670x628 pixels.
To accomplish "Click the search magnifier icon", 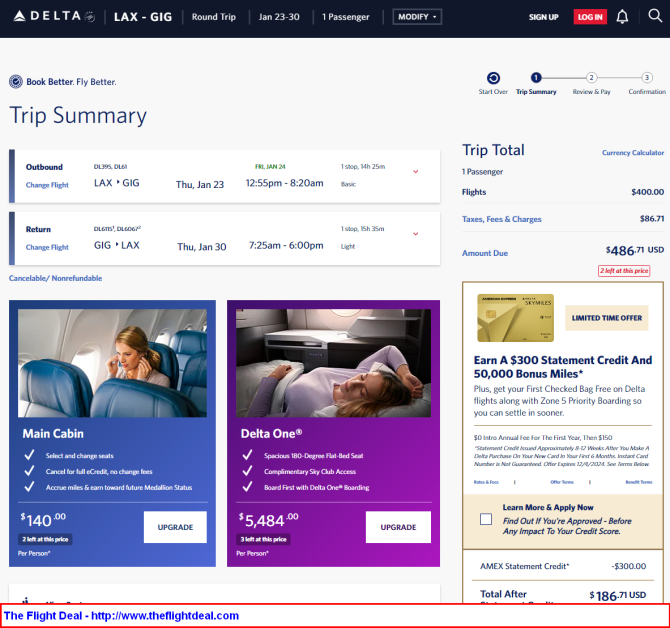I will [x=654, y=17].
